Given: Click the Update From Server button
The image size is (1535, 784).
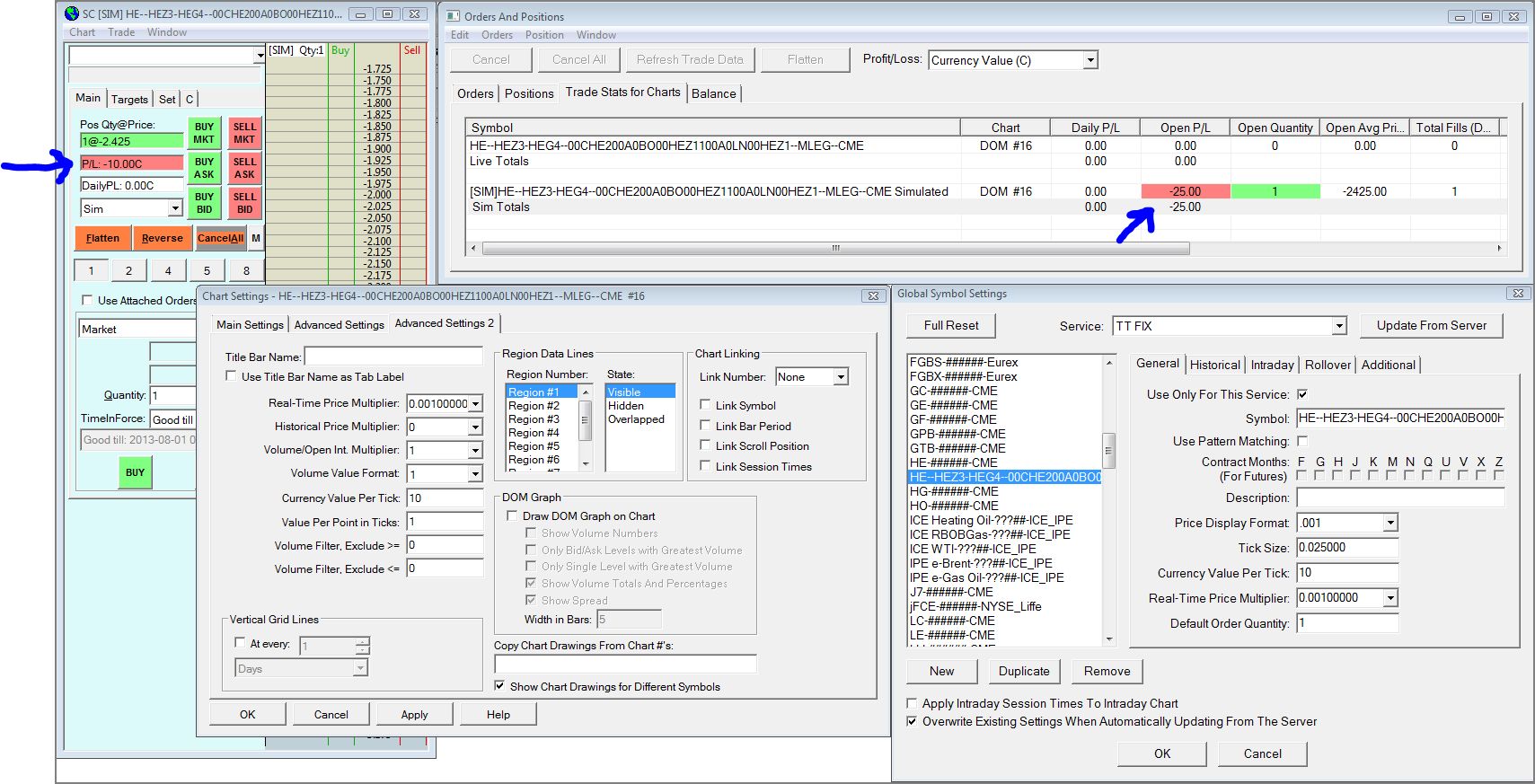Looking at the screenshot, I should pyautogui.click(x=1431, y=325).
